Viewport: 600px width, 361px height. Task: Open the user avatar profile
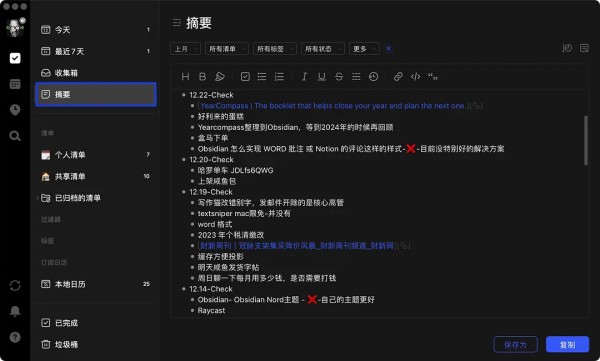click(15, 28)
